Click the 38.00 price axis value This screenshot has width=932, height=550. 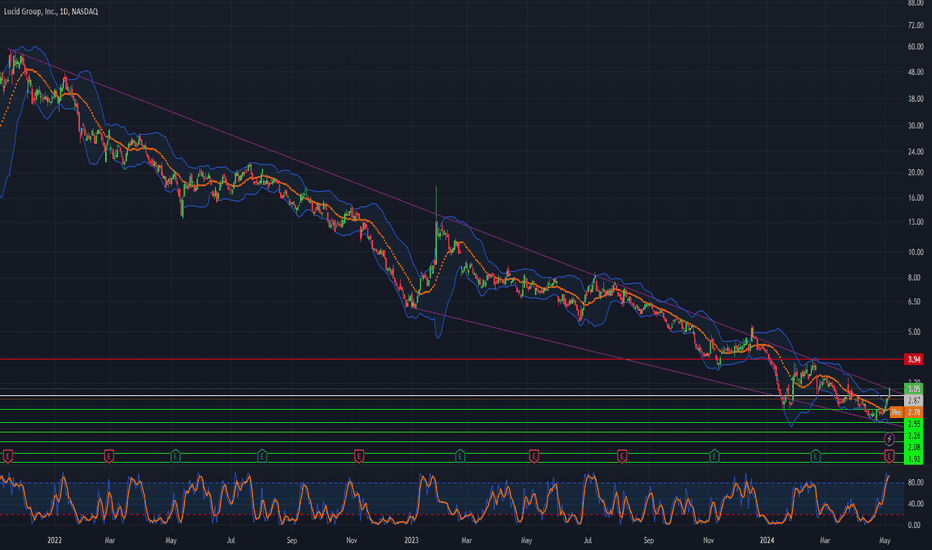tap(915, 99)
